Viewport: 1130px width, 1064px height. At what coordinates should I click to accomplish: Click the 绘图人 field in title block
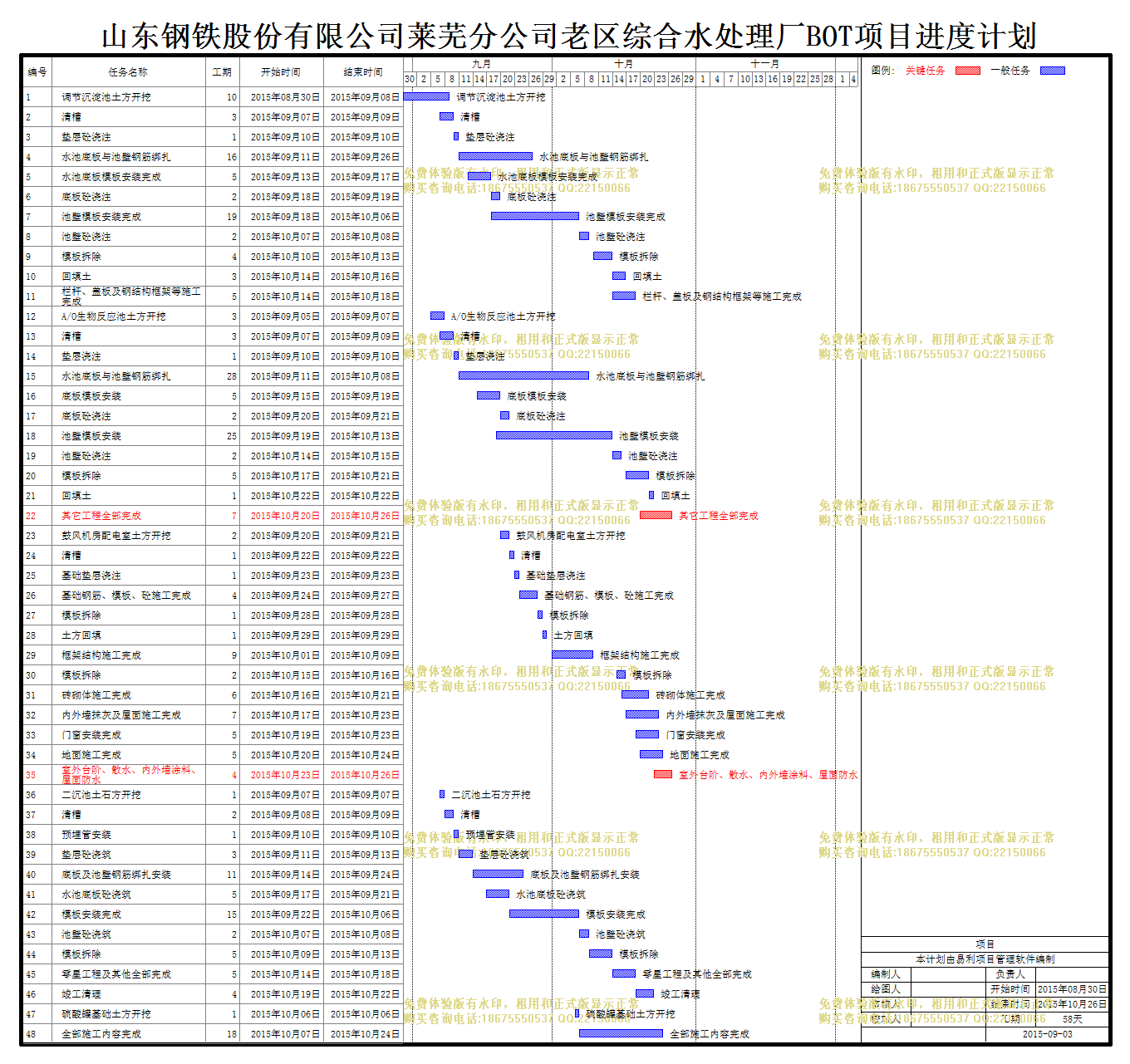[886, 988]
